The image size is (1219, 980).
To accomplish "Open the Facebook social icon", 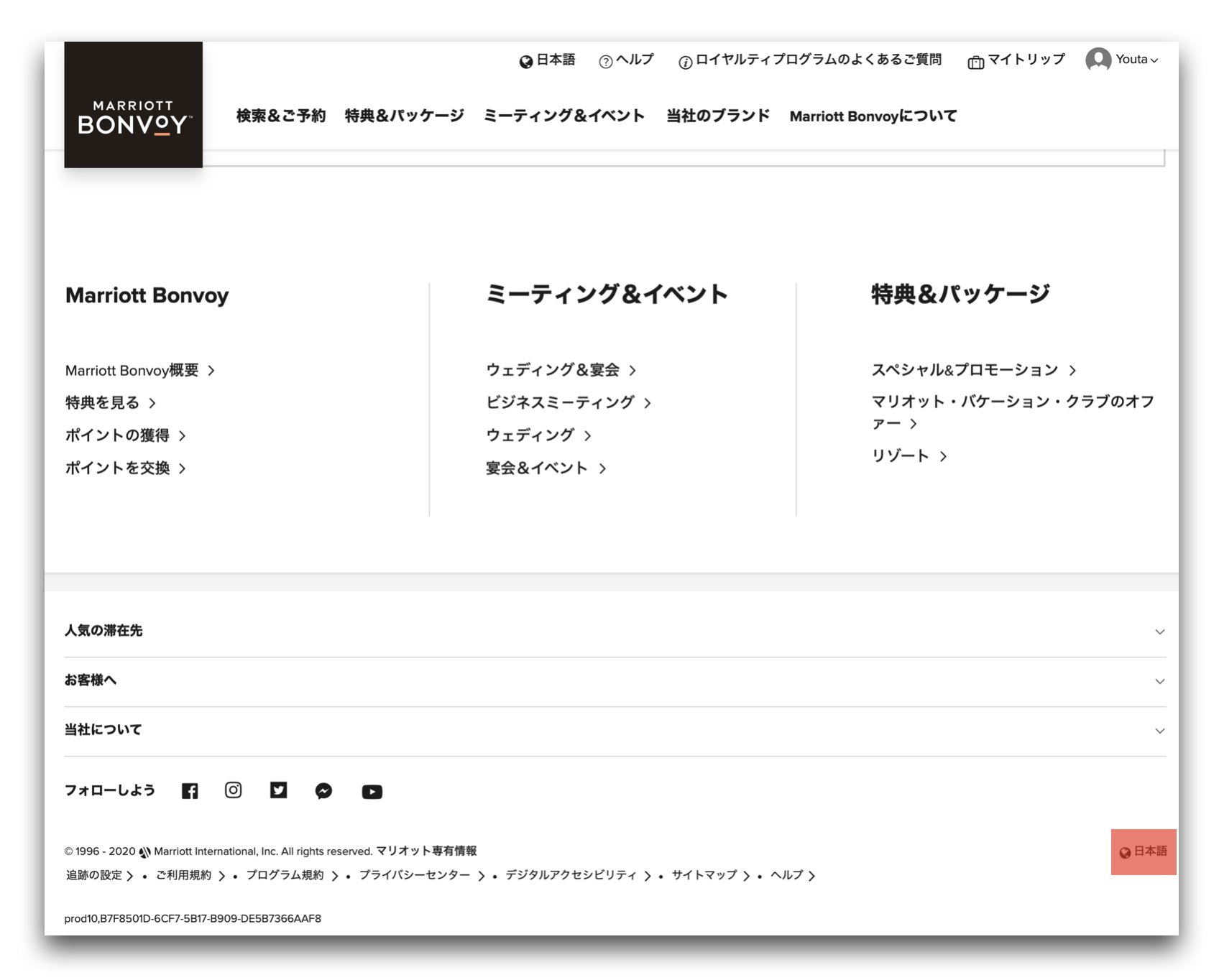I will tap(190, 791).
